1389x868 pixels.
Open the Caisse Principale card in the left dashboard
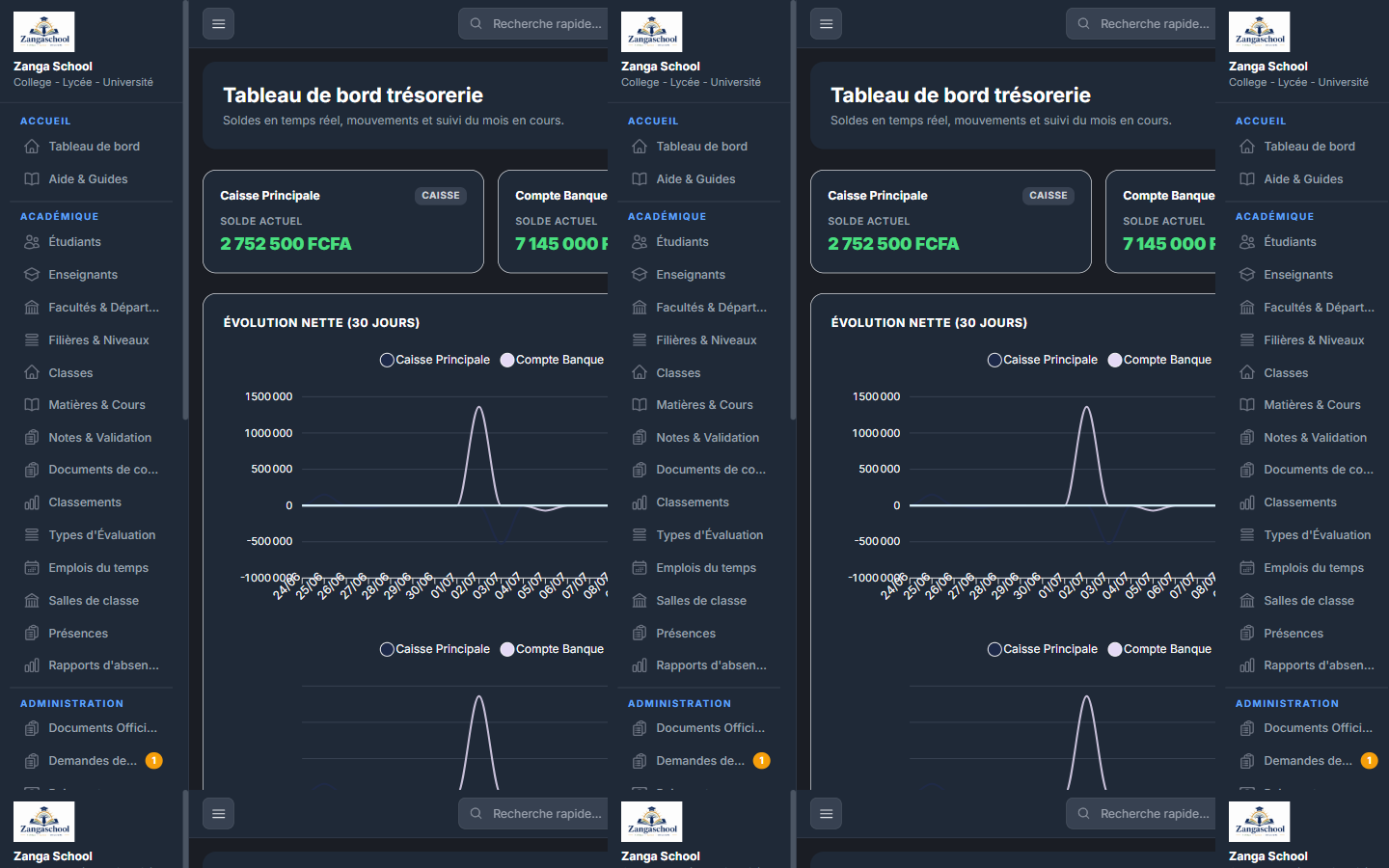(343, 222)
